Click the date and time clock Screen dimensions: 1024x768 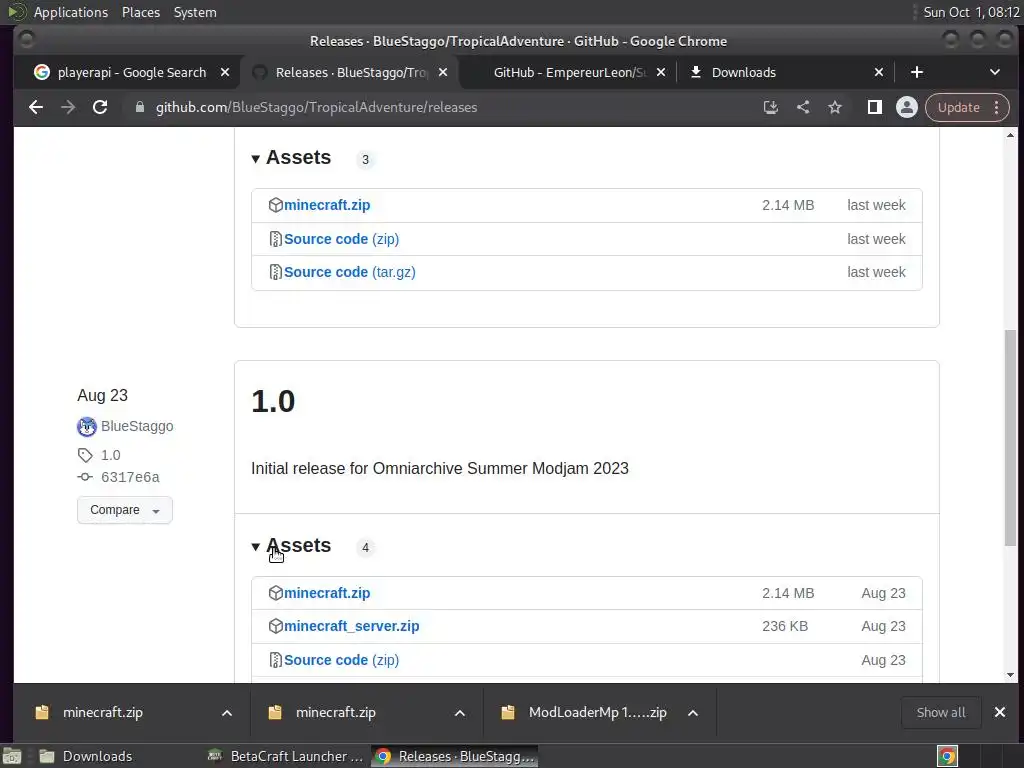(x=971, y=12)
